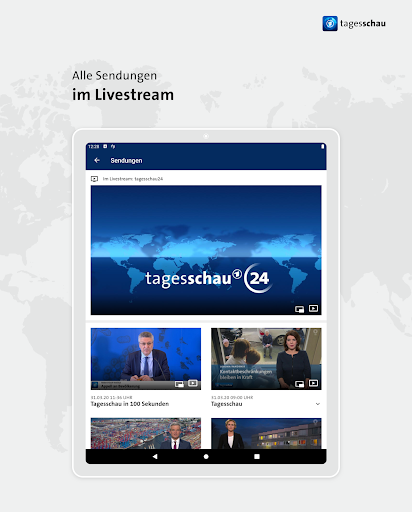The width and height of the screenshot is (412, 512).
Task: Open the Tagesschau in 100 Sekunden thumbnail
Action: tap(146, 359)
